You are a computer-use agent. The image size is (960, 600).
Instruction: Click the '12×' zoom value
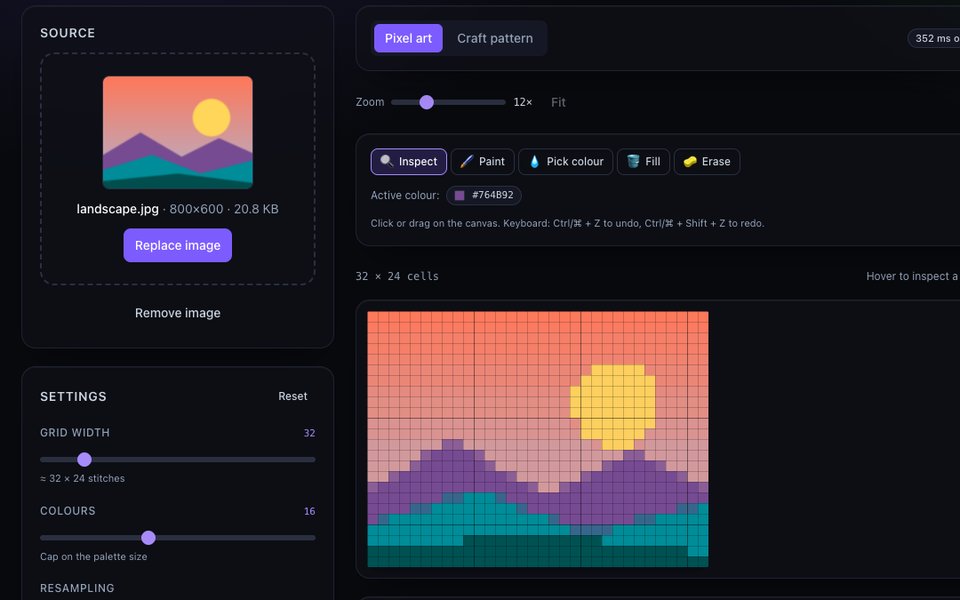tap(523, 102)
